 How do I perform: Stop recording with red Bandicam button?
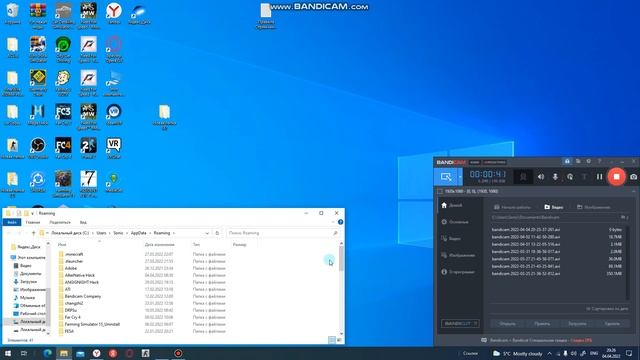(617, 177)
